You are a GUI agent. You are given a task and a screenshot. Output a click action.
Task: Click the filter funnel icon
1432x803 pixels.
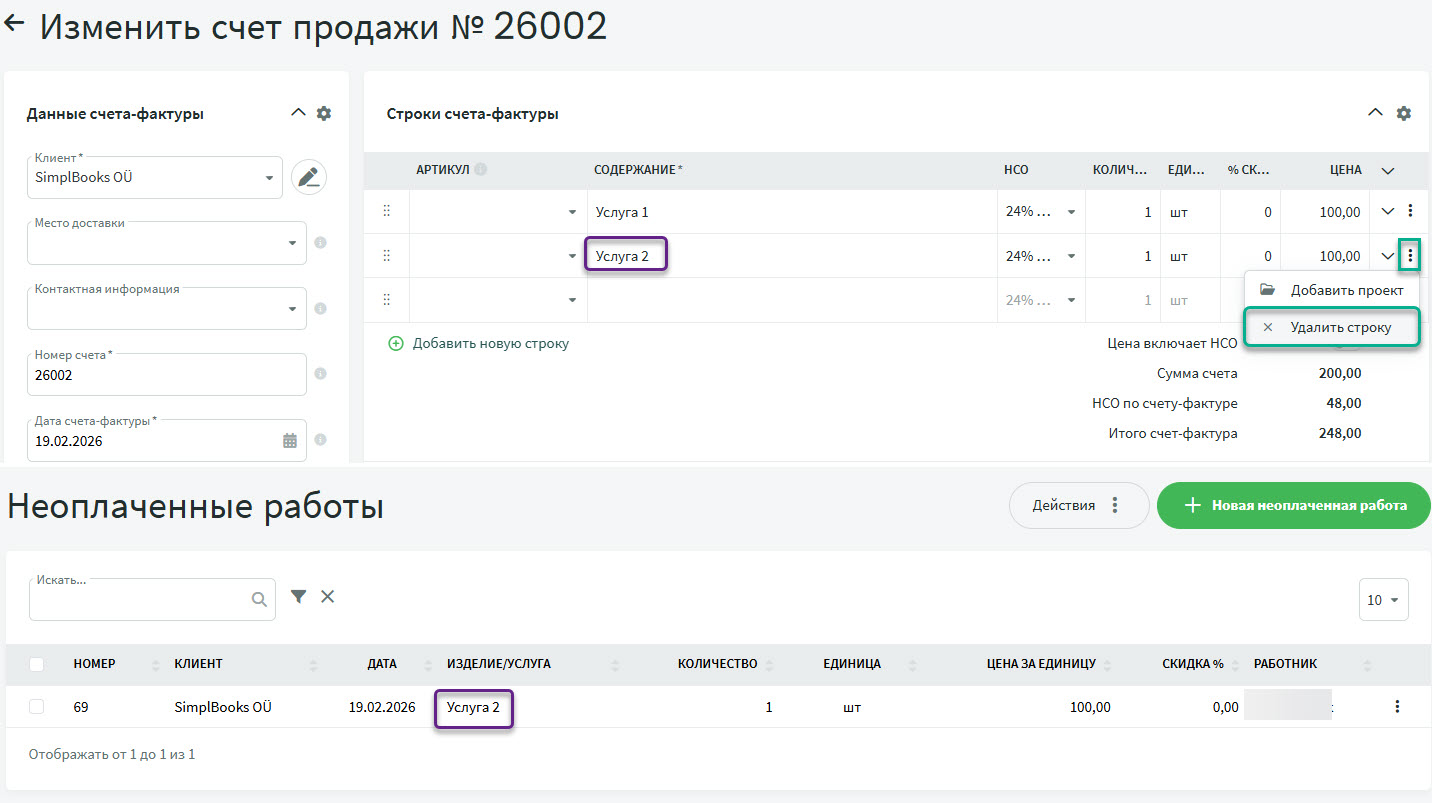(x=298, y=597)
